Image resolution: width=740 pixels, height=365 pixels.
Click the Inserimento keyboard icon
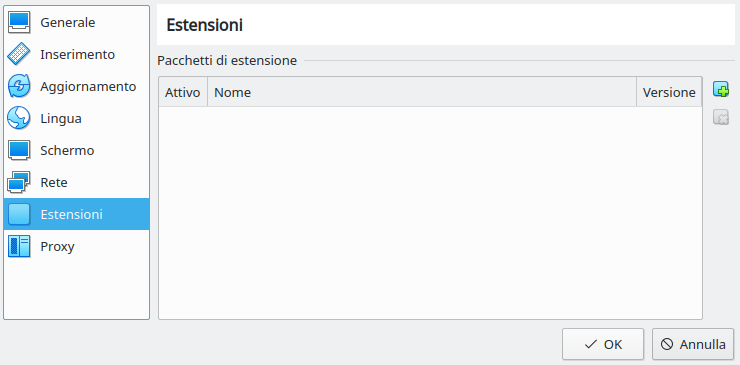[x=19, y=54]
